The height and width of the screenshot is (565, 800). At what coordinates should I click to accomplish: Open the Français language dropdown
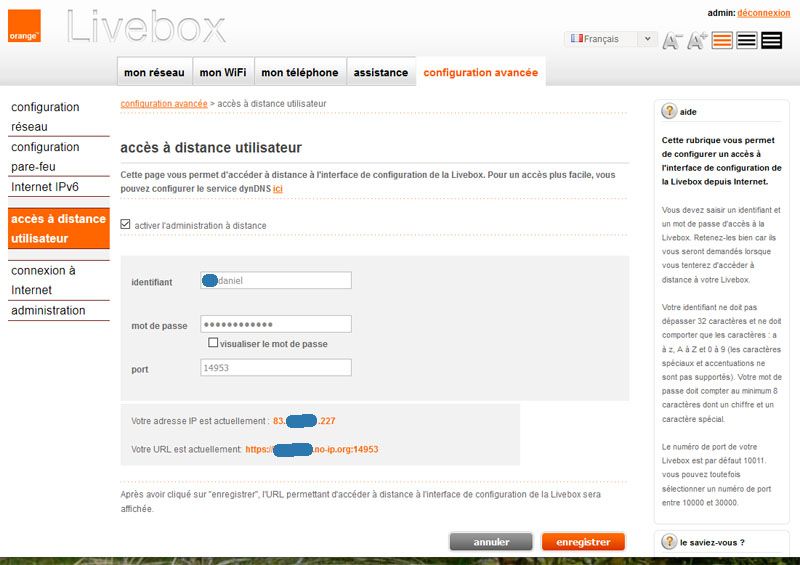pos(611,39)
